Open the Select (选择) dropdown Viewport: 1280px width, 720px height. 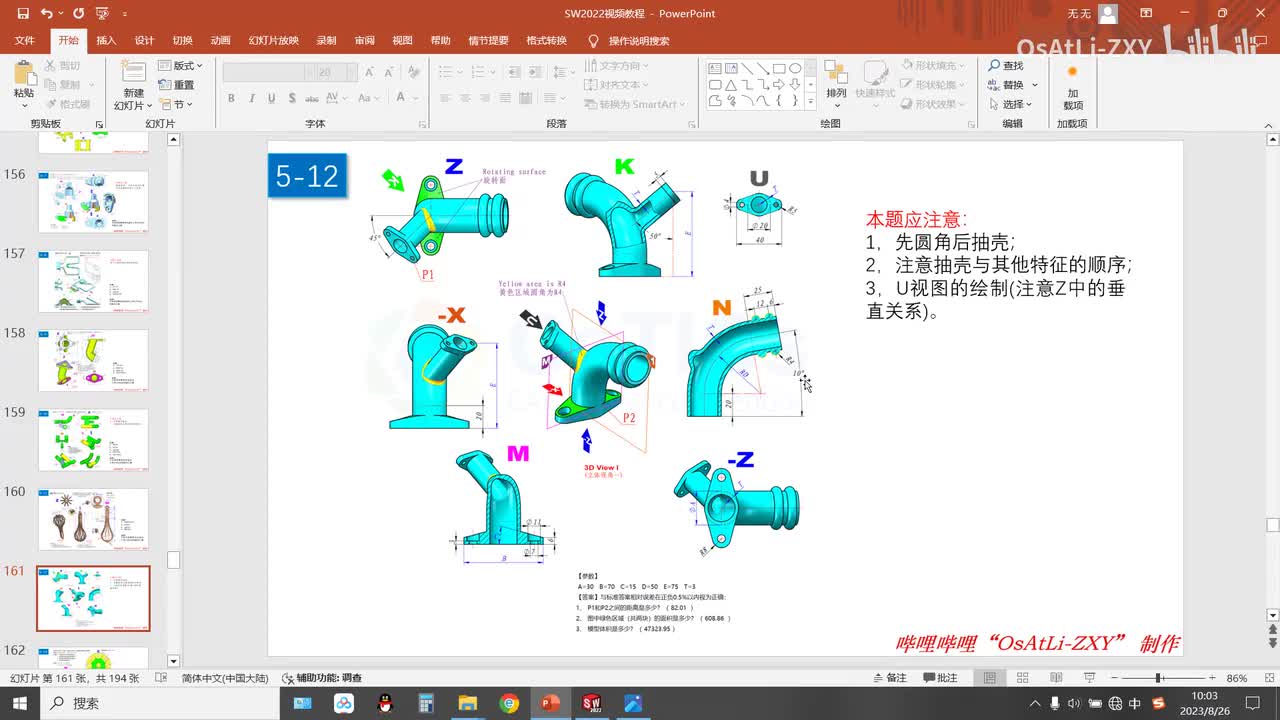[1013, 104]
